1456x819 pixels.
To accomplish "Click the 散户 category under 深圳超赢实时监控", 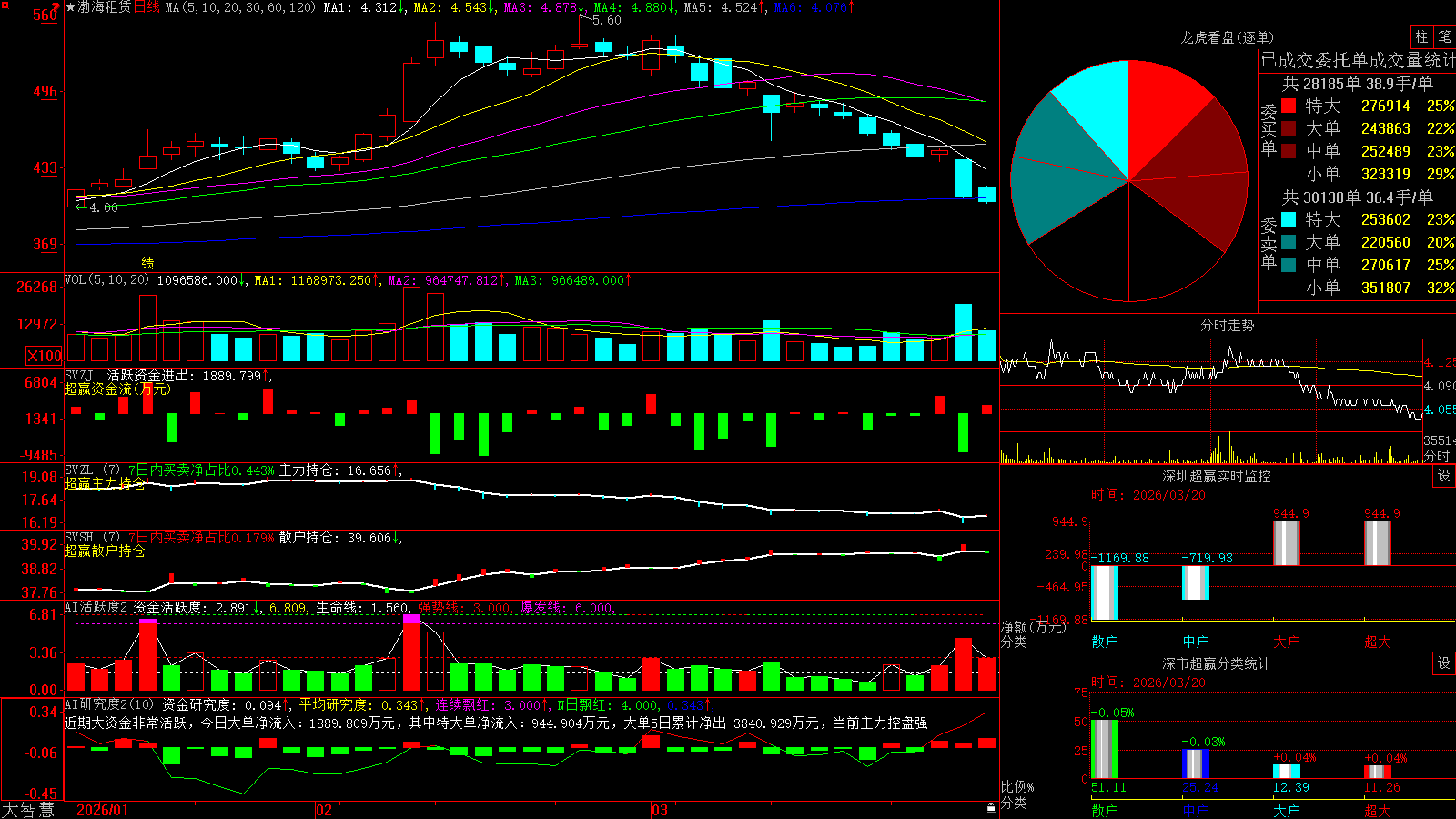I will click(1105, 642).
